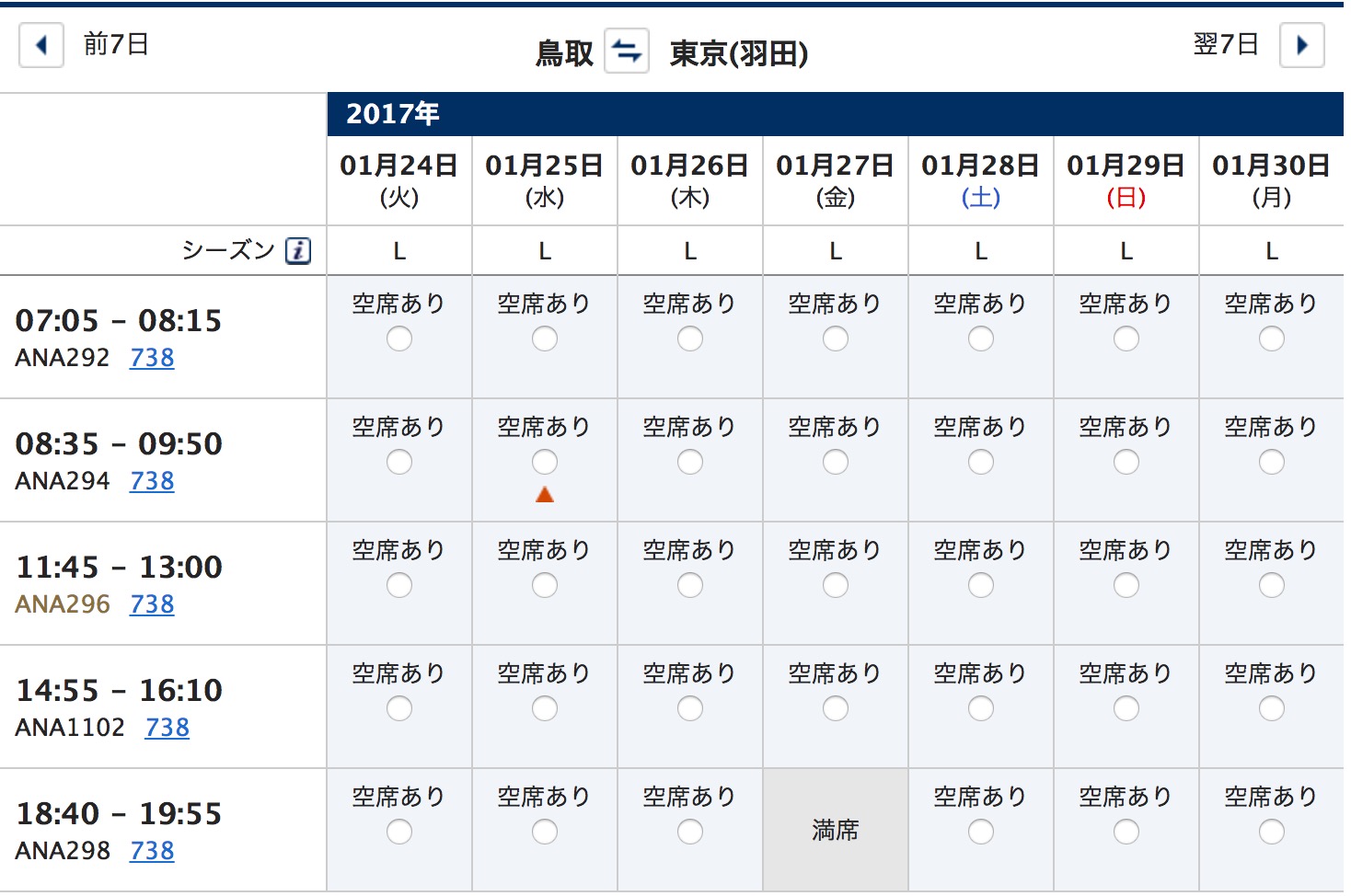Screen dimensions: 1351x896
Task: Choose ANA298 flight on January 26
Action: pos(690,832)
